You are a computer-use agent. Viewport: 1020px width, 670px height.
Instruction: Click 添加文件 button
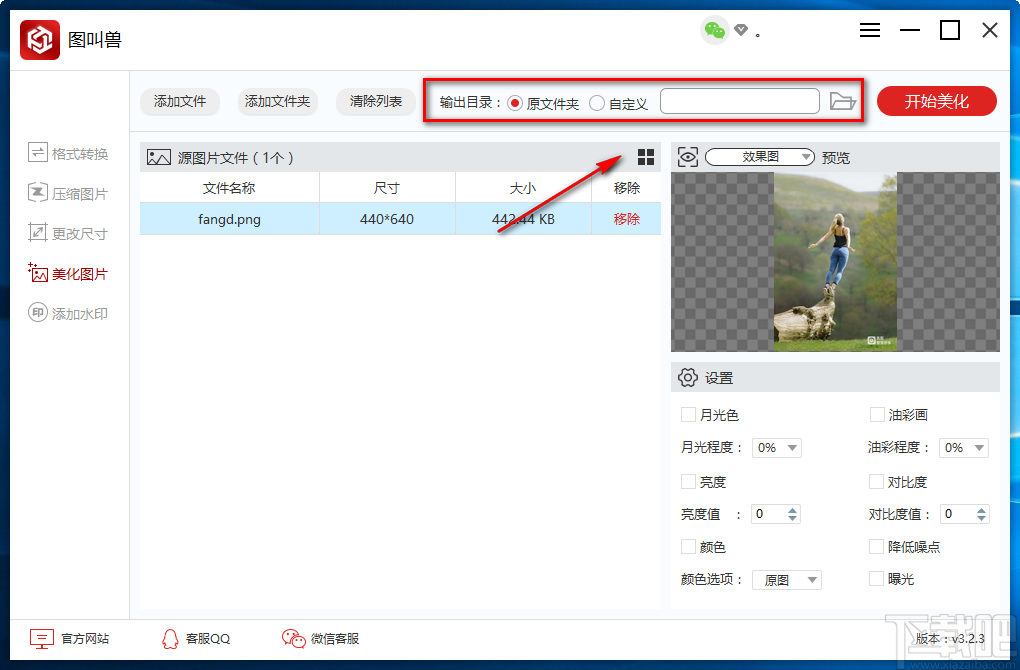pyautogui.click(x=180, y=101)
